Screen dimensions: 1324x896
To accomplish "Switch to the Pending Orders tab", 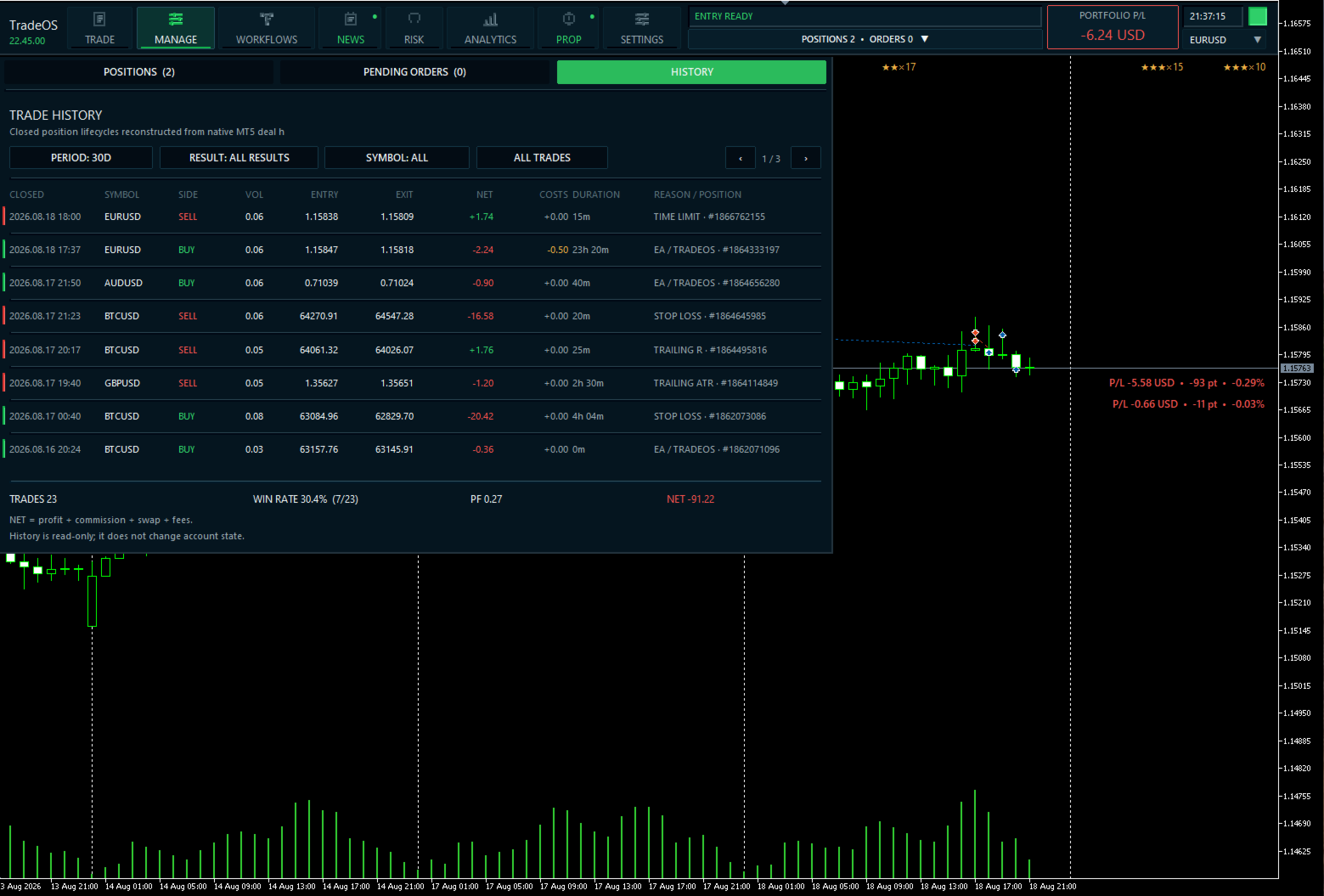I will point(414,72).
